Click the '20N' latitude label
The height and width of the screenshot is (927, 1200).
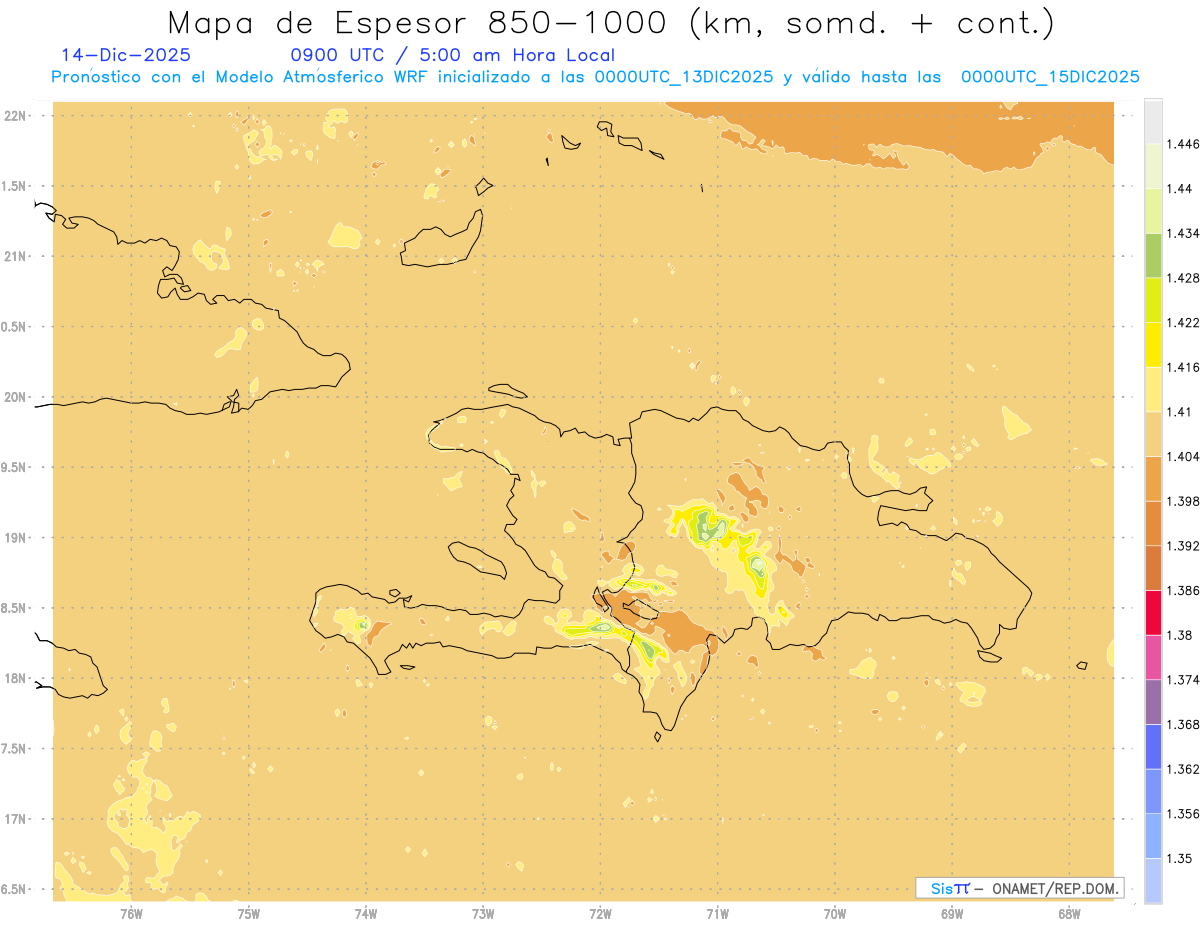click(16, 397)
